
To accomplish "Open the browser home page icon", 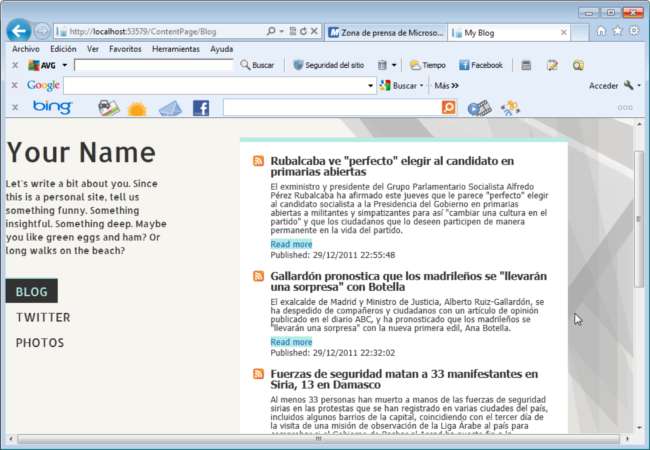I will coord(601,31).
